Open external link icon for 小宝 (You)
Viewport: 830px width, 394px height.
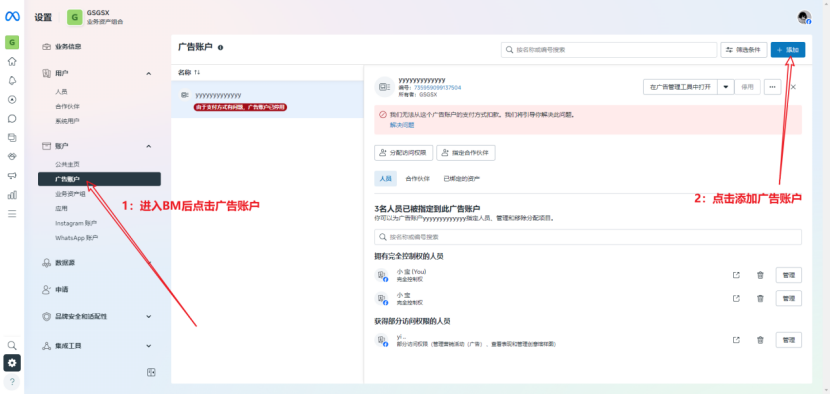[736, 275]
